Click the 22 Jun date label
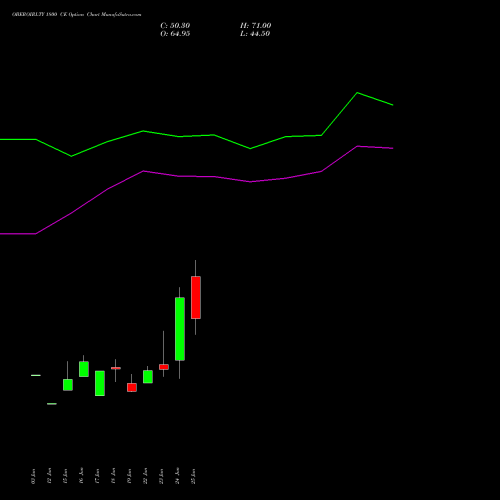 coord(145,476)
